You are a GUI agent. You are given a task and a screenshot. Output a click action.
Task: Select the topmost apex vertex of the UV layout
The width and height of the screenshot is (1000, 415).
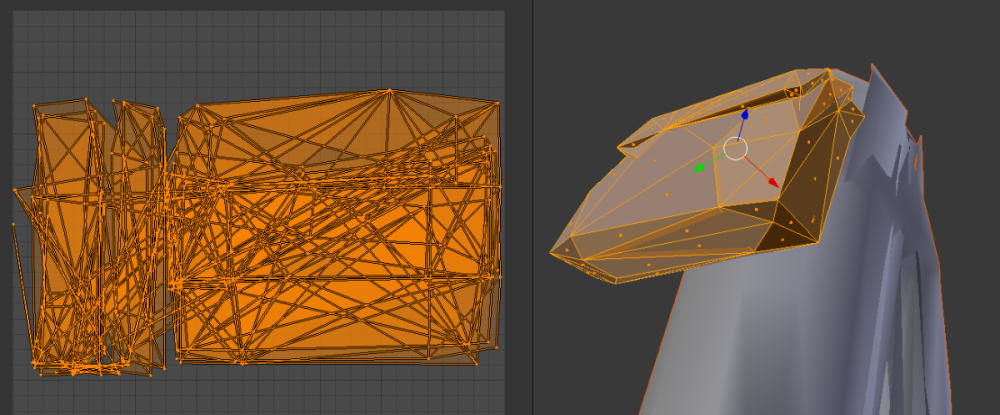click(390, 90)
